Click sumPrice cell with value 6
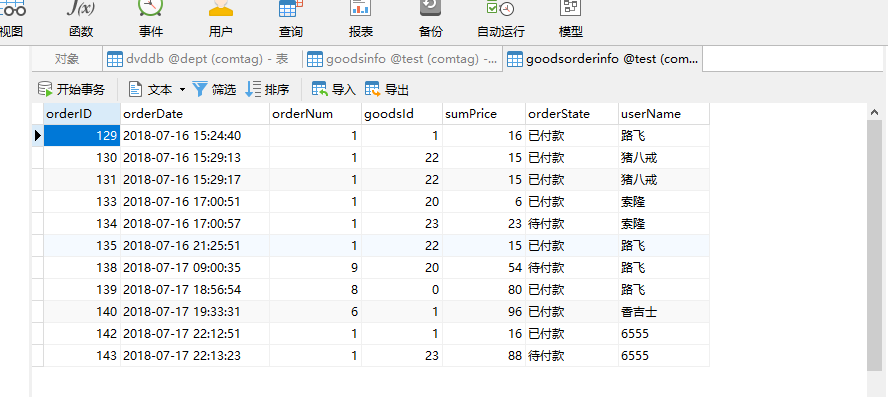The image size is (888, 397). tap(484, 202)
